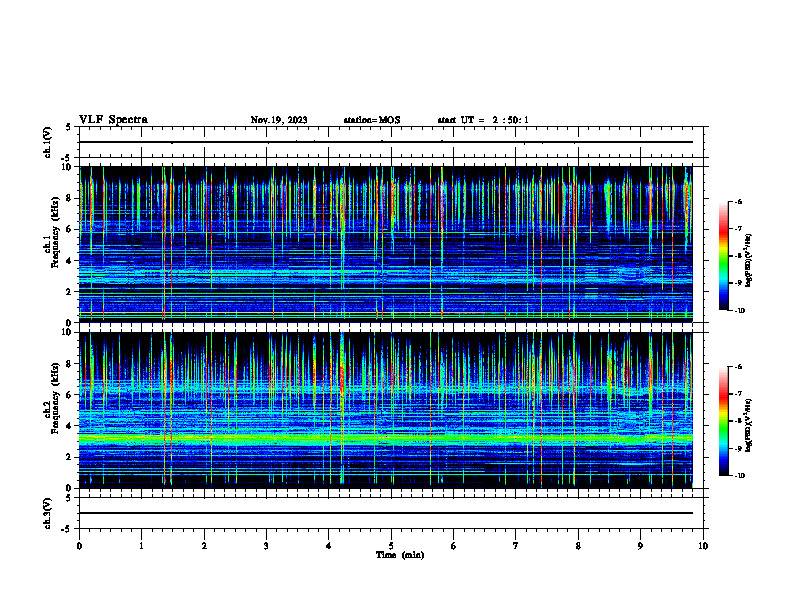Viewport: 792px width, 612px height.
Task: Click time axis tick label "2"
Action: point(204,546)
